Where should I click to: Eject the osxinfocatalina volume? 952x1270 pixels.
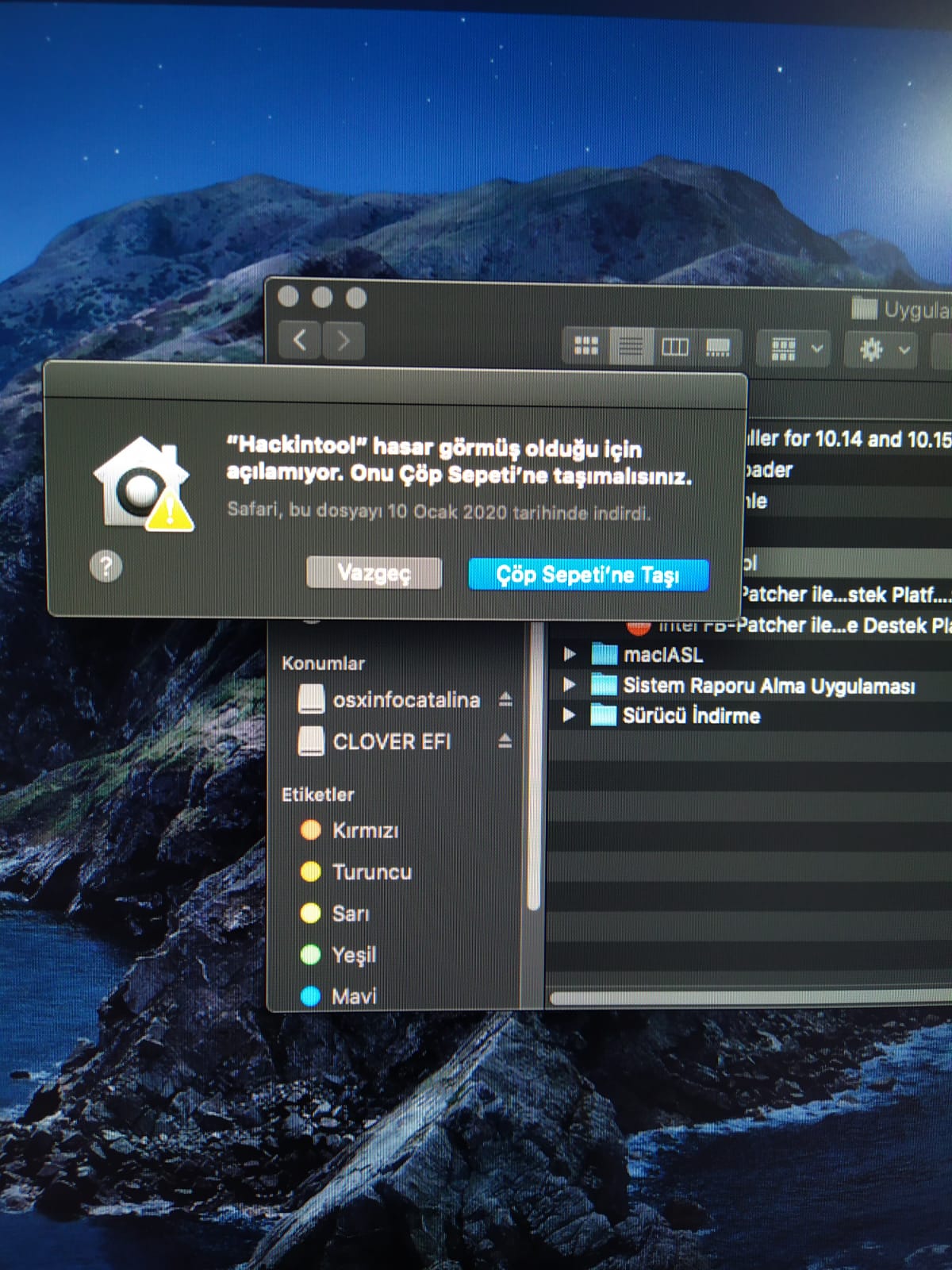(505, 699)
